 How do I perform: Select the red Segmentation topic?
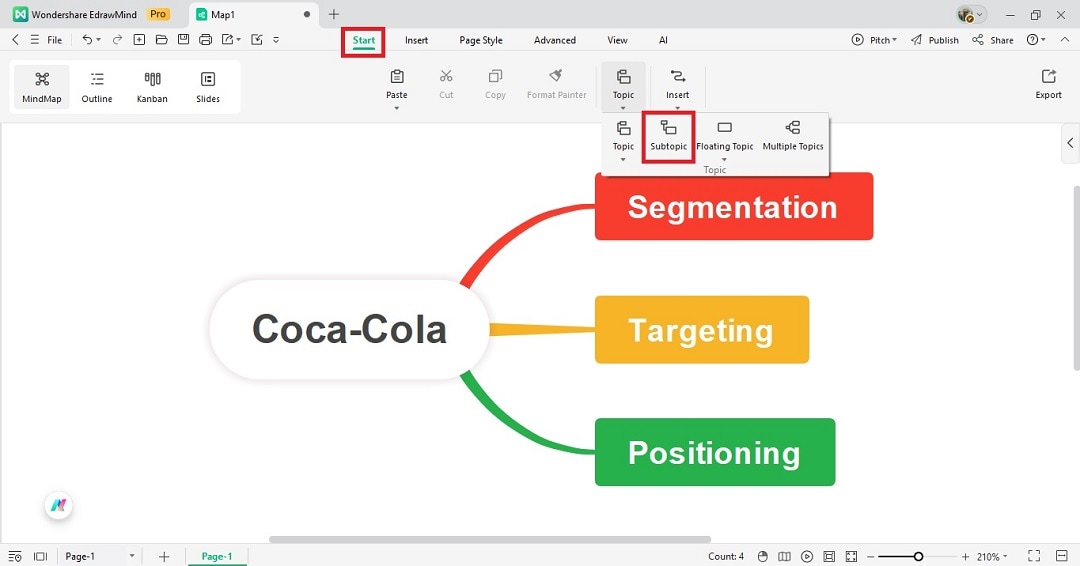[x=734, y=207]
